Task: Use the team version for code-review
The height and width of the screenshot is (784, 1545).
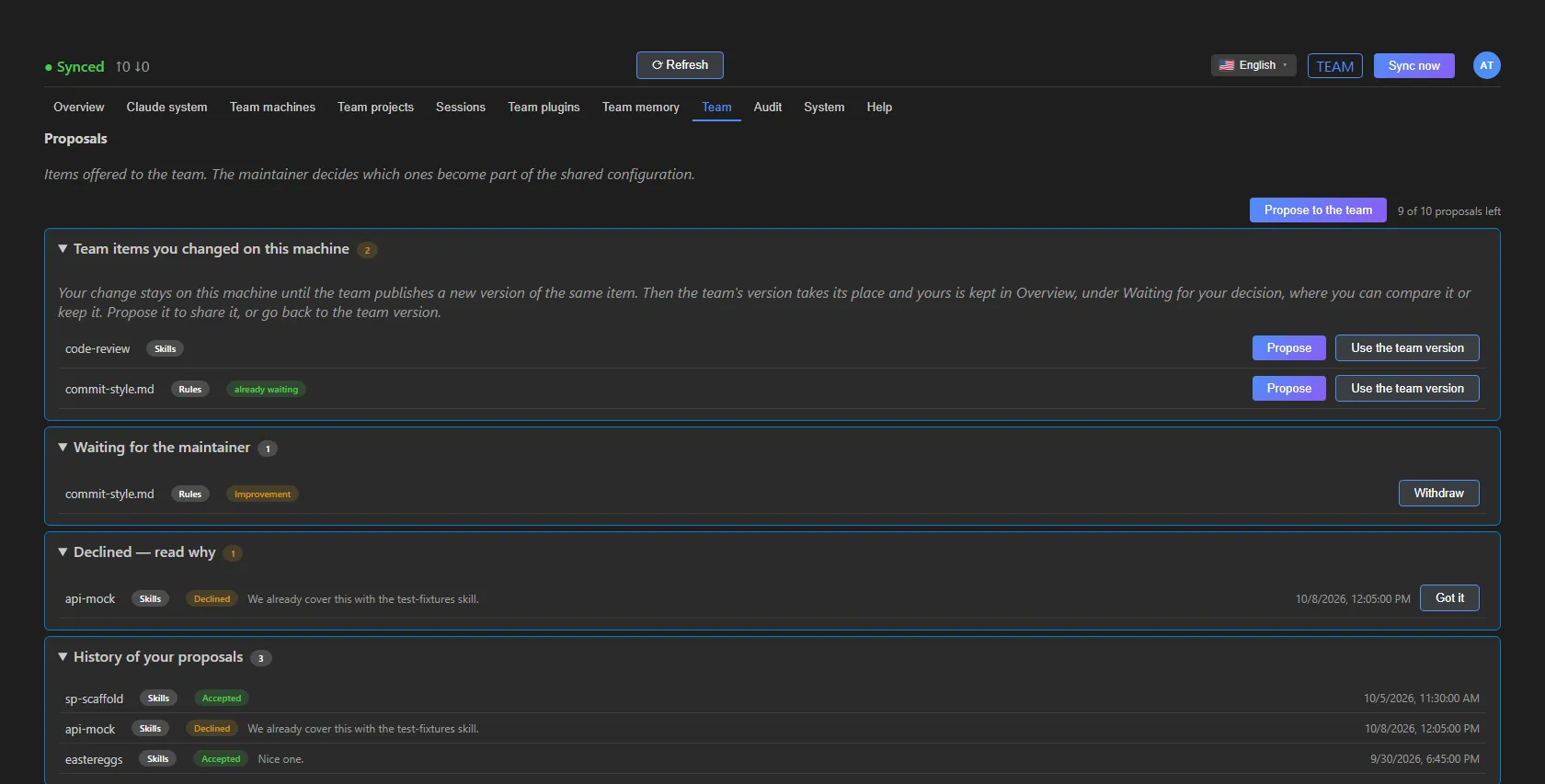Action: [1407, 348]
